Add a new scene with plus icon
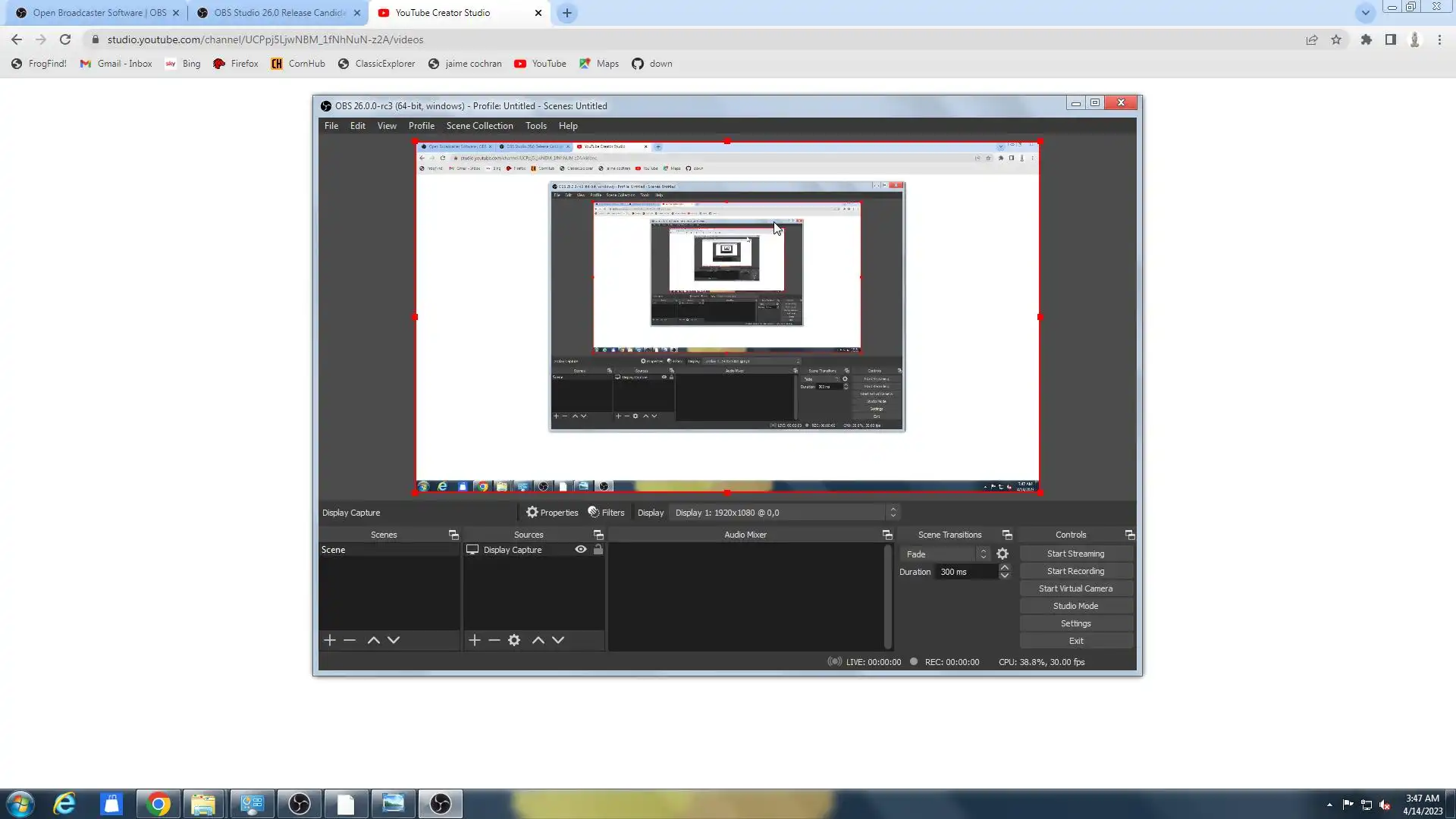This screenshot has height=819, width=1456. [330, 640]
